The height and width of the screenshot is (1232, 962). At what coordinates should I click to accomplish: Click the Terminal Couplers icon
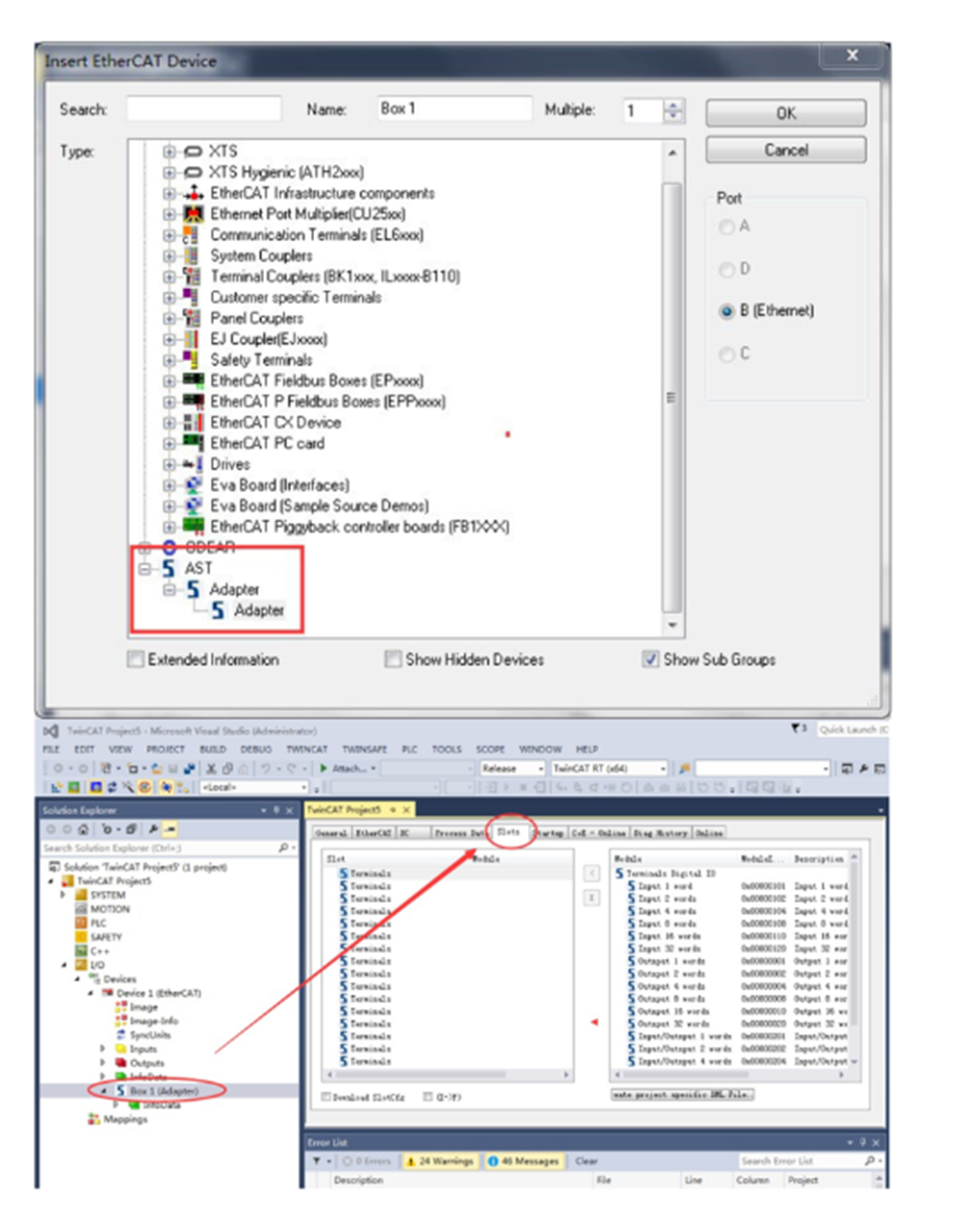(x=193, y=277)
